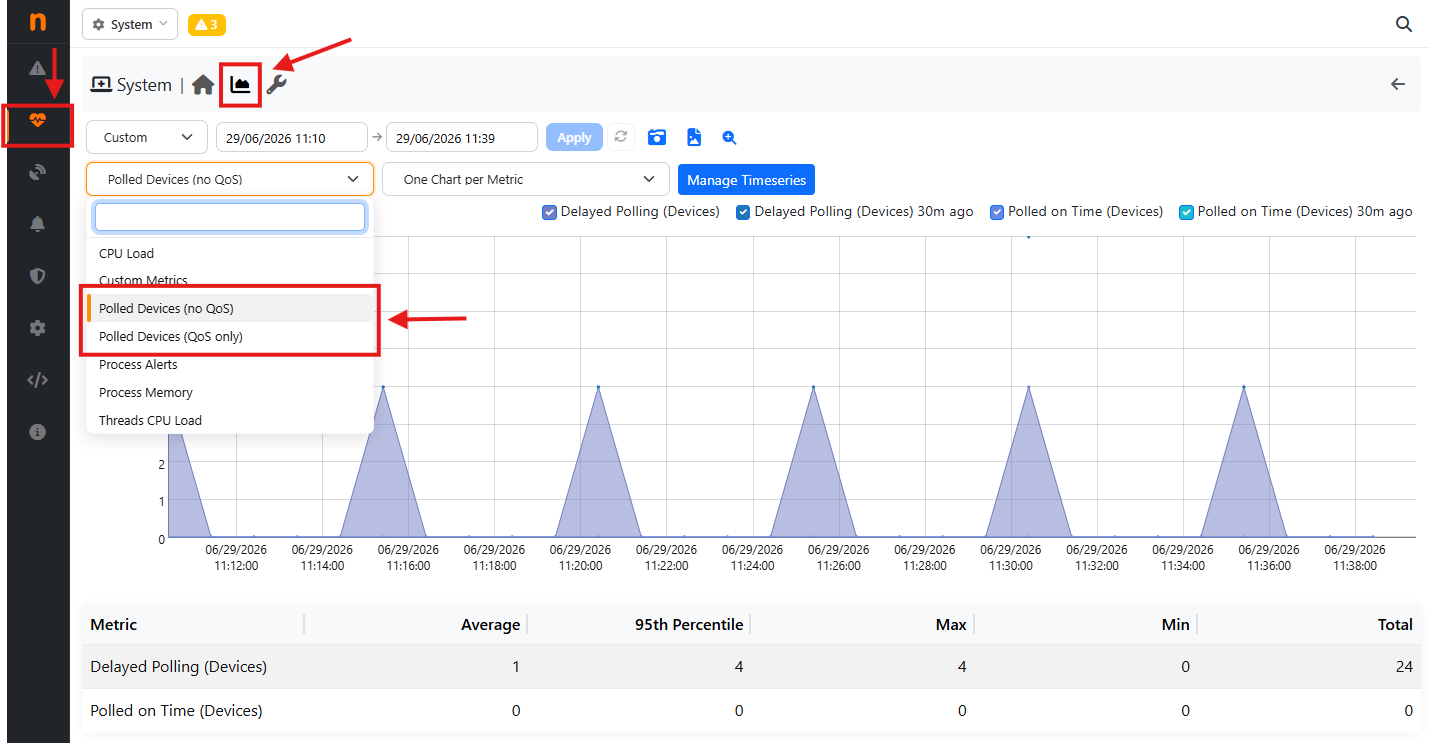Open the System dropdown in top bar
Screen dimensions: 1429x743
[x=130, y=24]
